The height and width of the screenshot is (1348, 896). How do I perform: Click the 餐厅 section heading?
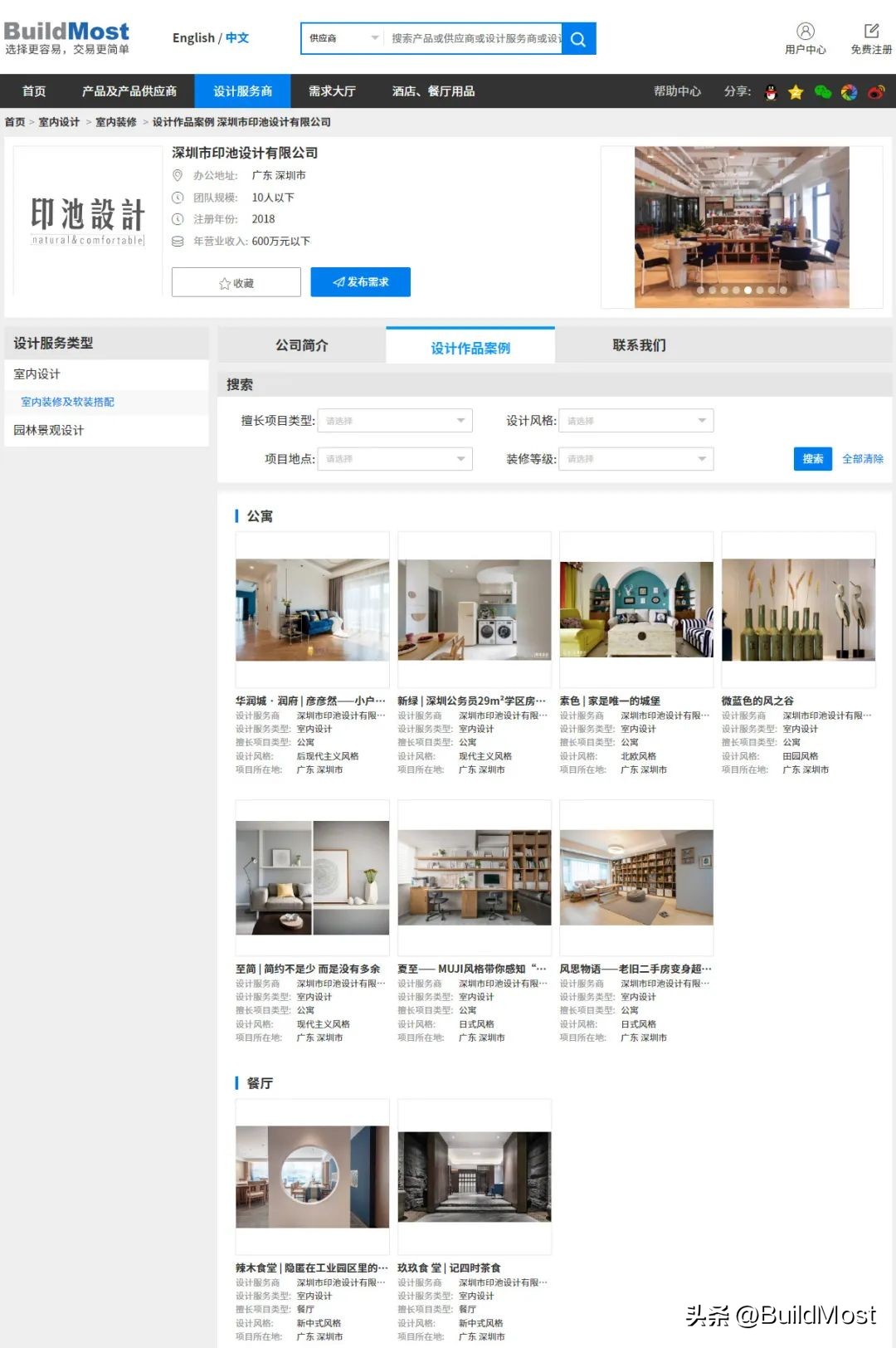point(260,1083)
